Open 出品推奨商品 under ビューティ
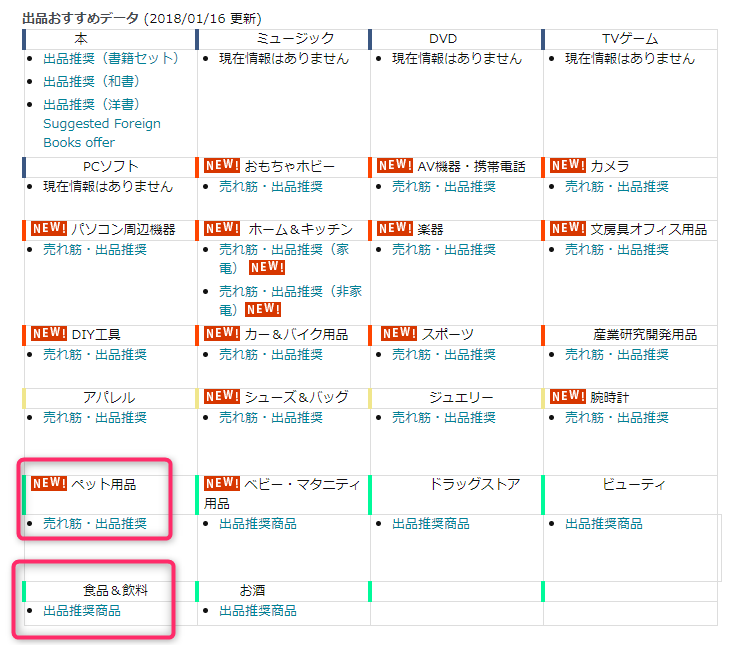The image size is (752, 645). (604, 523)
